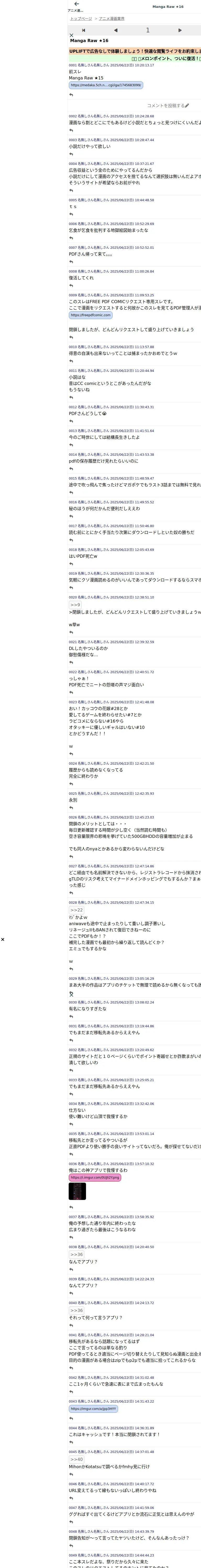
Task: Click the >>22 anchor in post 0028
Action: click(77, 910)
